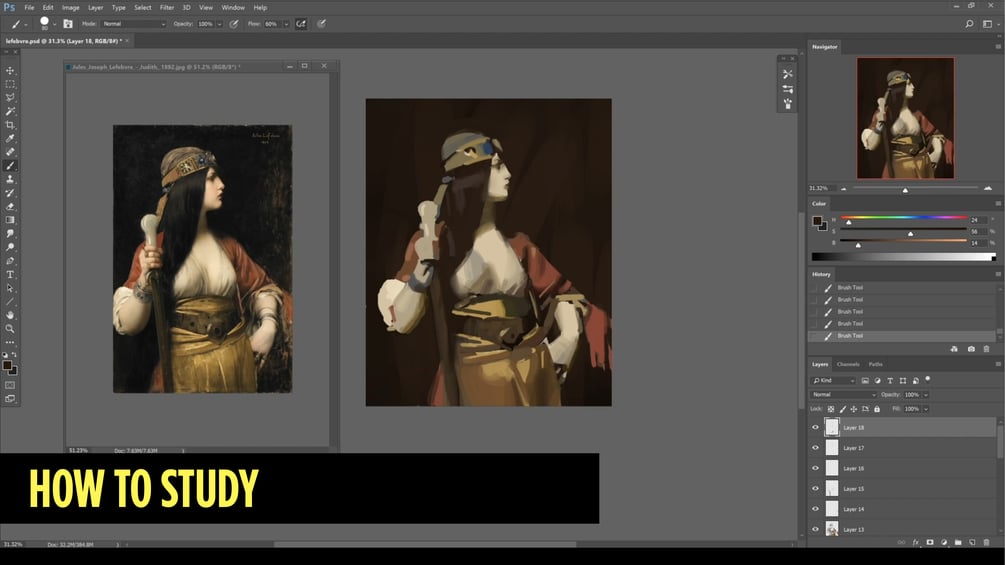Viewport: 1005px width, 565px height.
Task: Open the Filter menu
Action: click(x=167, y=8)
